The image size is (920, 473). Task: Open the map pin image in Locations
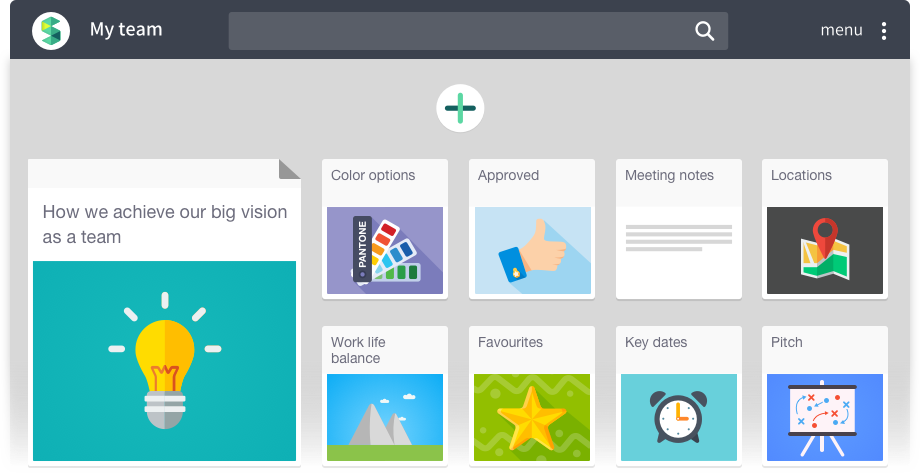825,251
